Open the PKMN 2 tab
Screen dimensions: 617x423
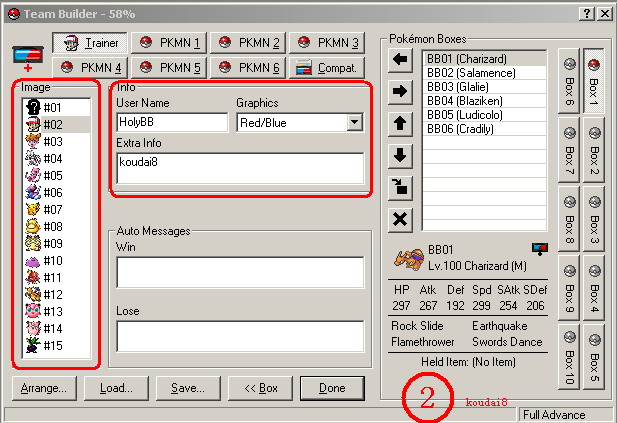tap(248, 42)
